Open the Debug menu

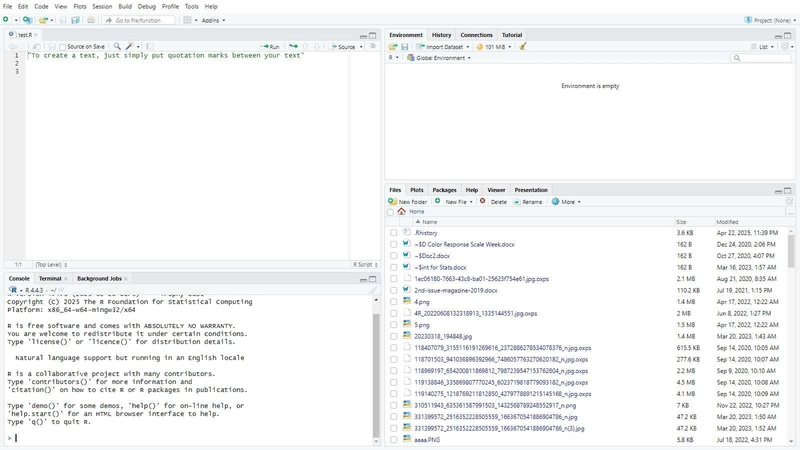146,7
